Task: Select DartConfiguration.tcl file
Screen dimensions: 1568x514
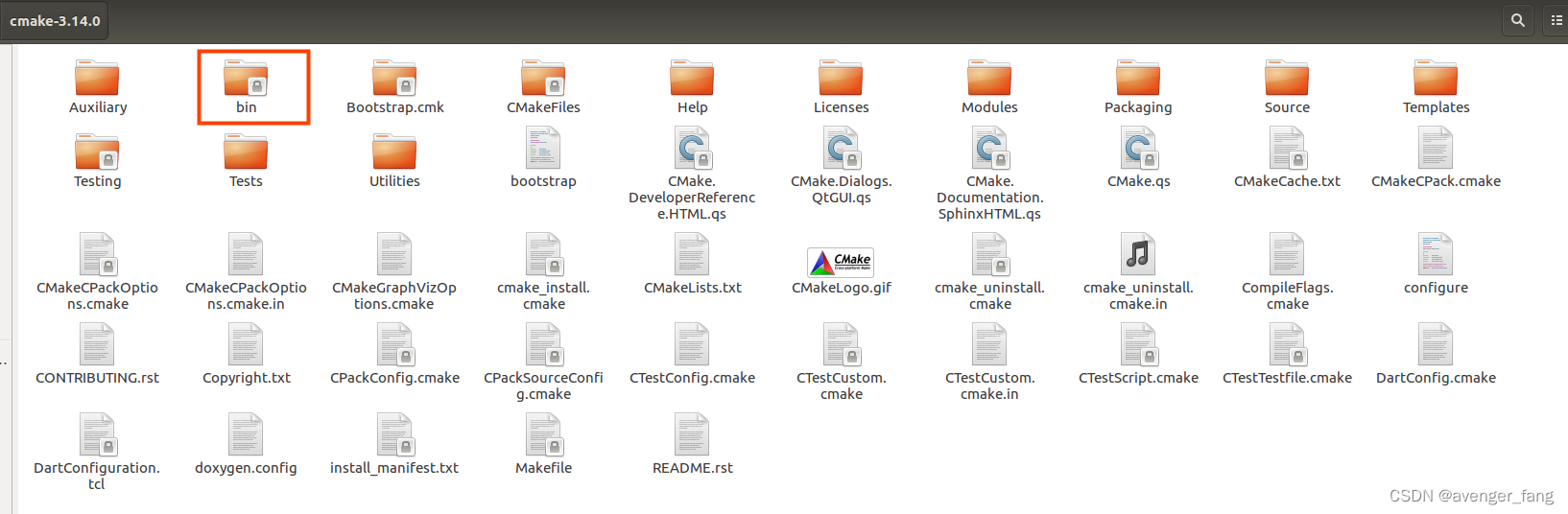Action: 98,453
